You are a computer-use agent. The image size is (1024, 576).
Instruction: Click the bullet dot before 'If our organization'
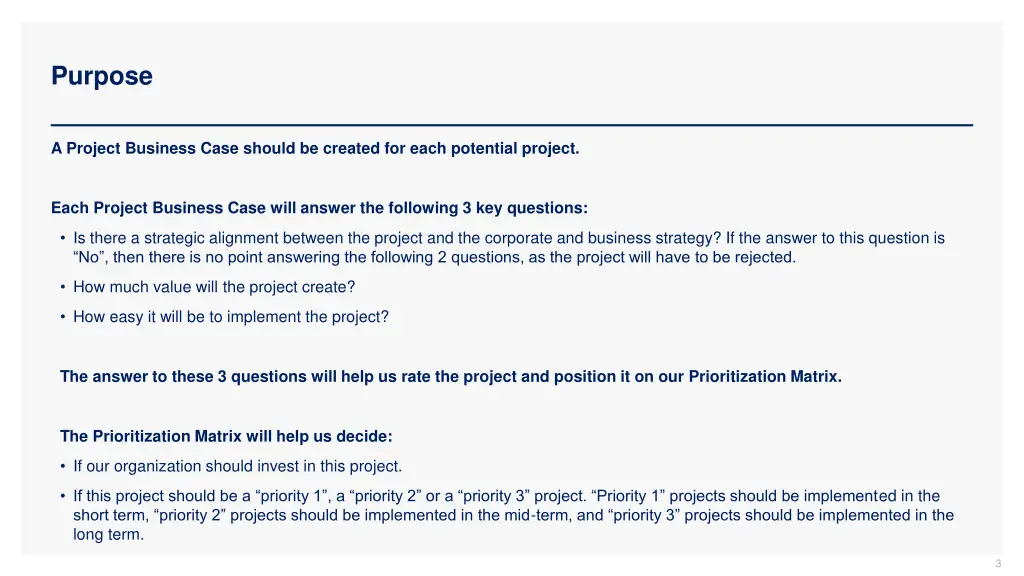pos(63,466)
